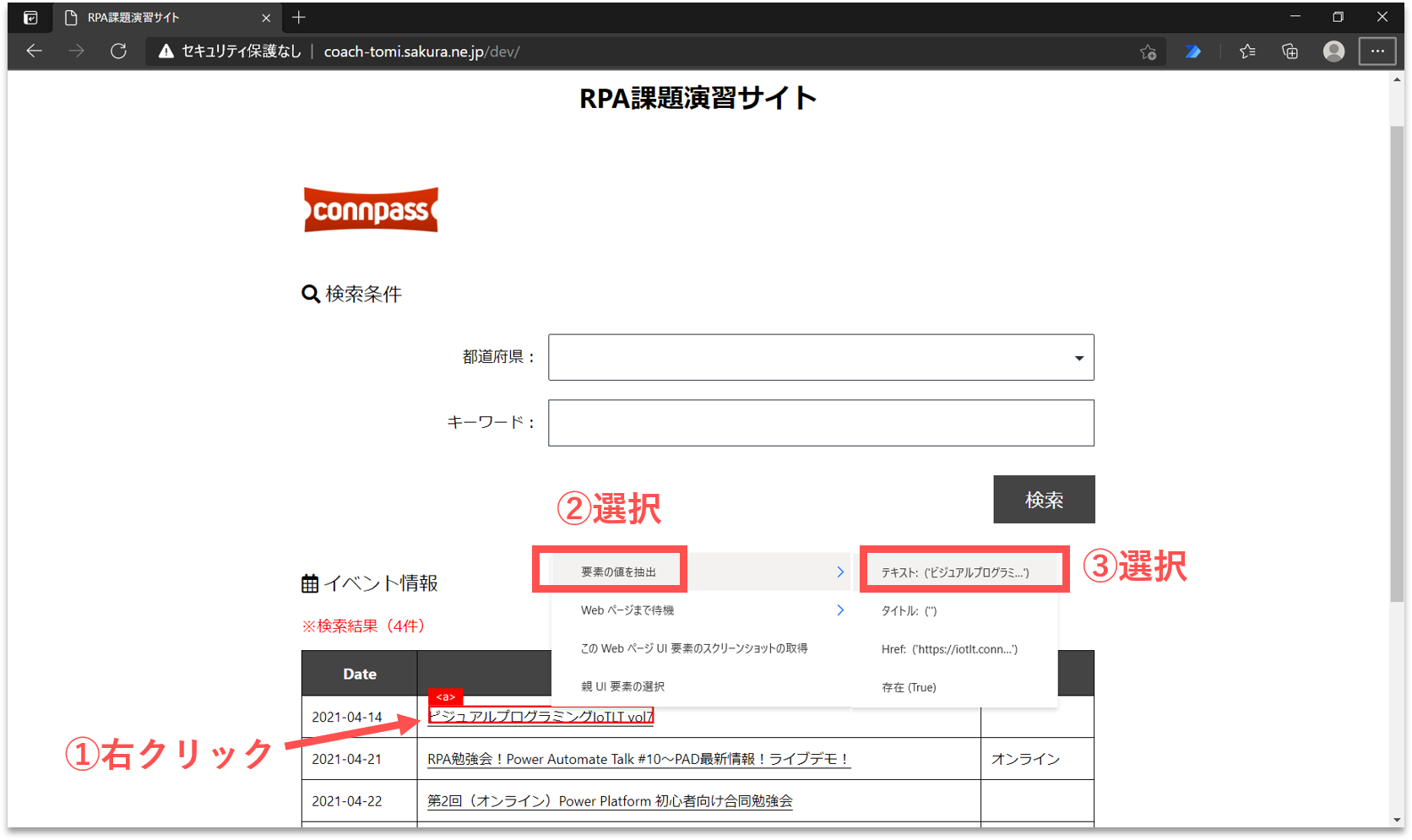This screenshot has height=840, width=1412.
Task: Add page to favorites star icon
Action: (1148, 51)
